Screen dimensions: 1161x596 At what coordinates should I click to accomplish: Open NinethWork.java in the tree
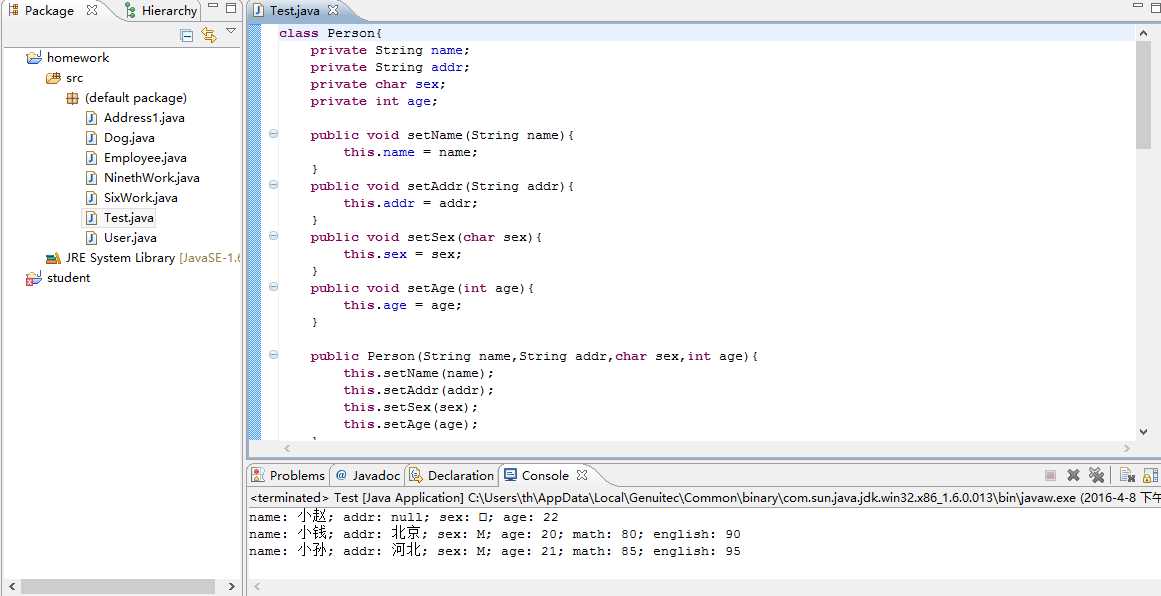pyautogui.click(x=151, y=178)
